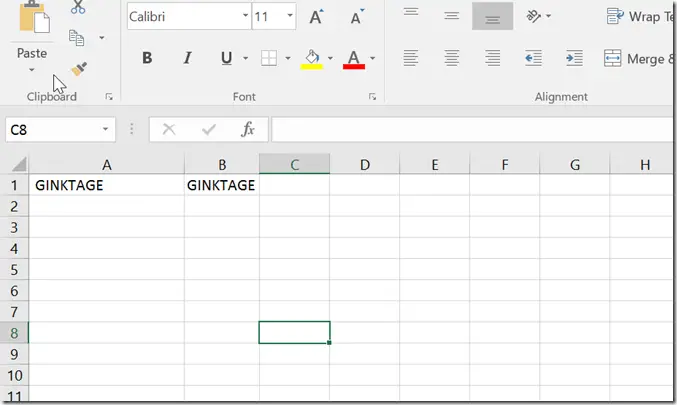Select column G header
The height and width of the screenshot is (405, 677).
click(575, 165)
